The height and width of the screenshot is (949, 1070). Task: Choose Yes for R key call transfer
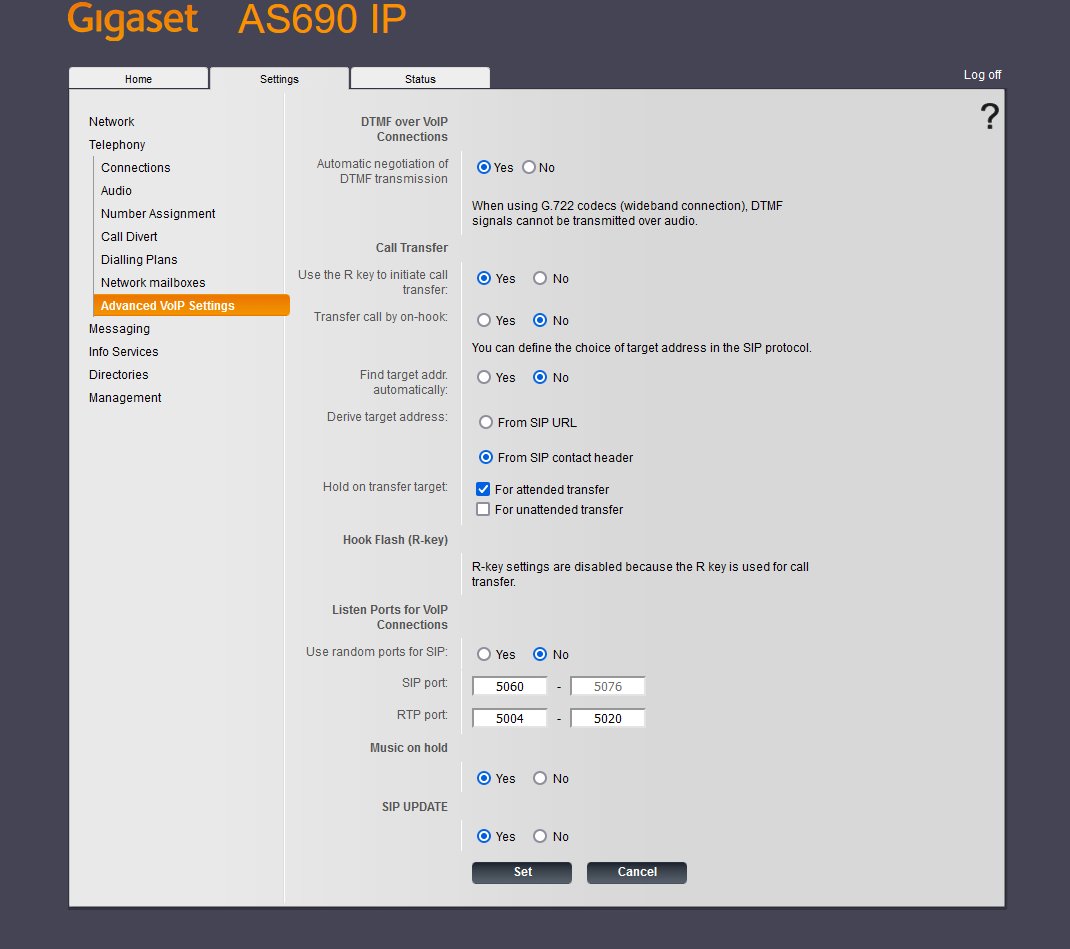tap(484, 278)
